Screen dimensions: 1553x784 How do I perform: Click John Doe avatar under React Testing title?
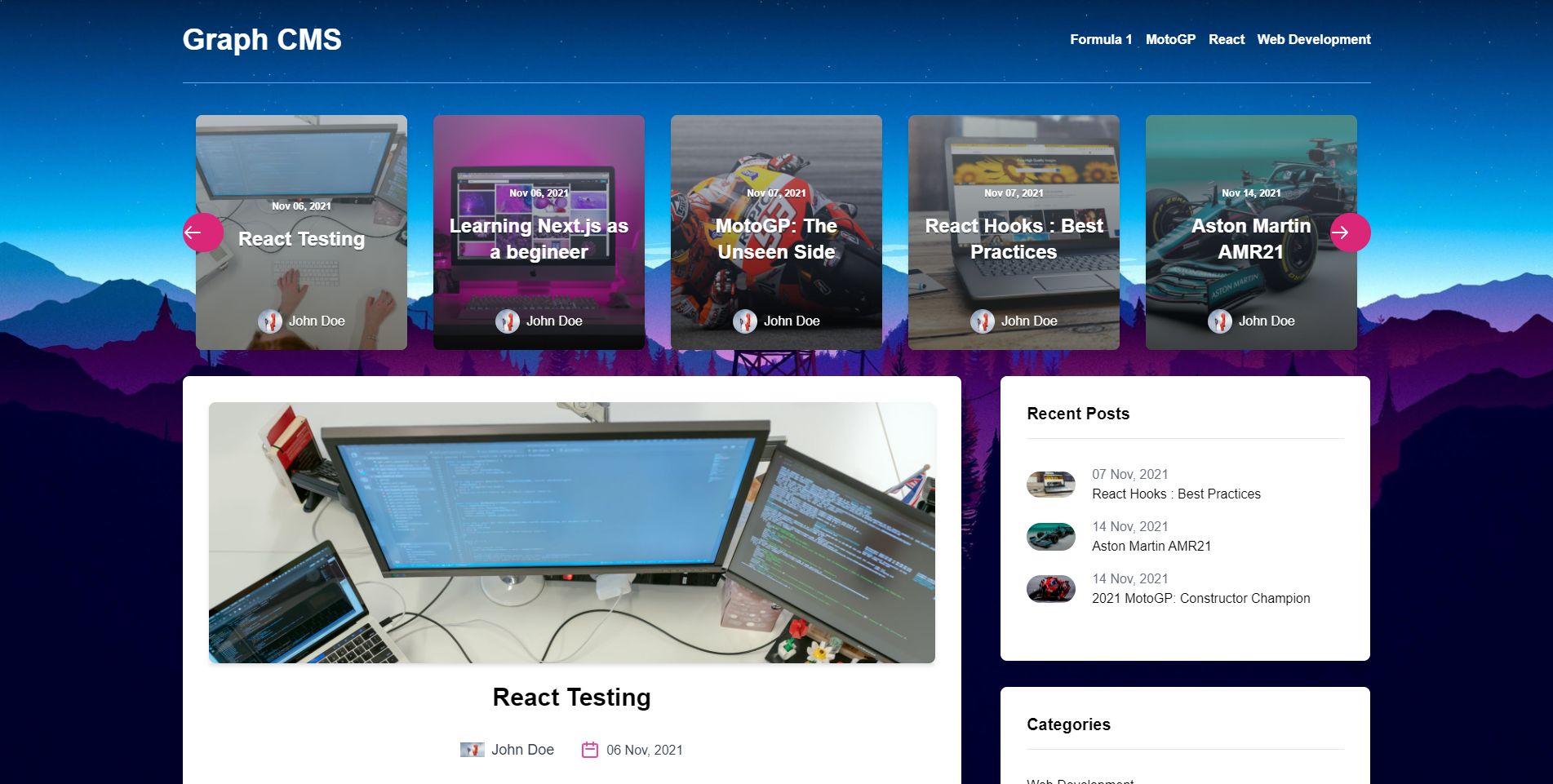click(472, 750)
